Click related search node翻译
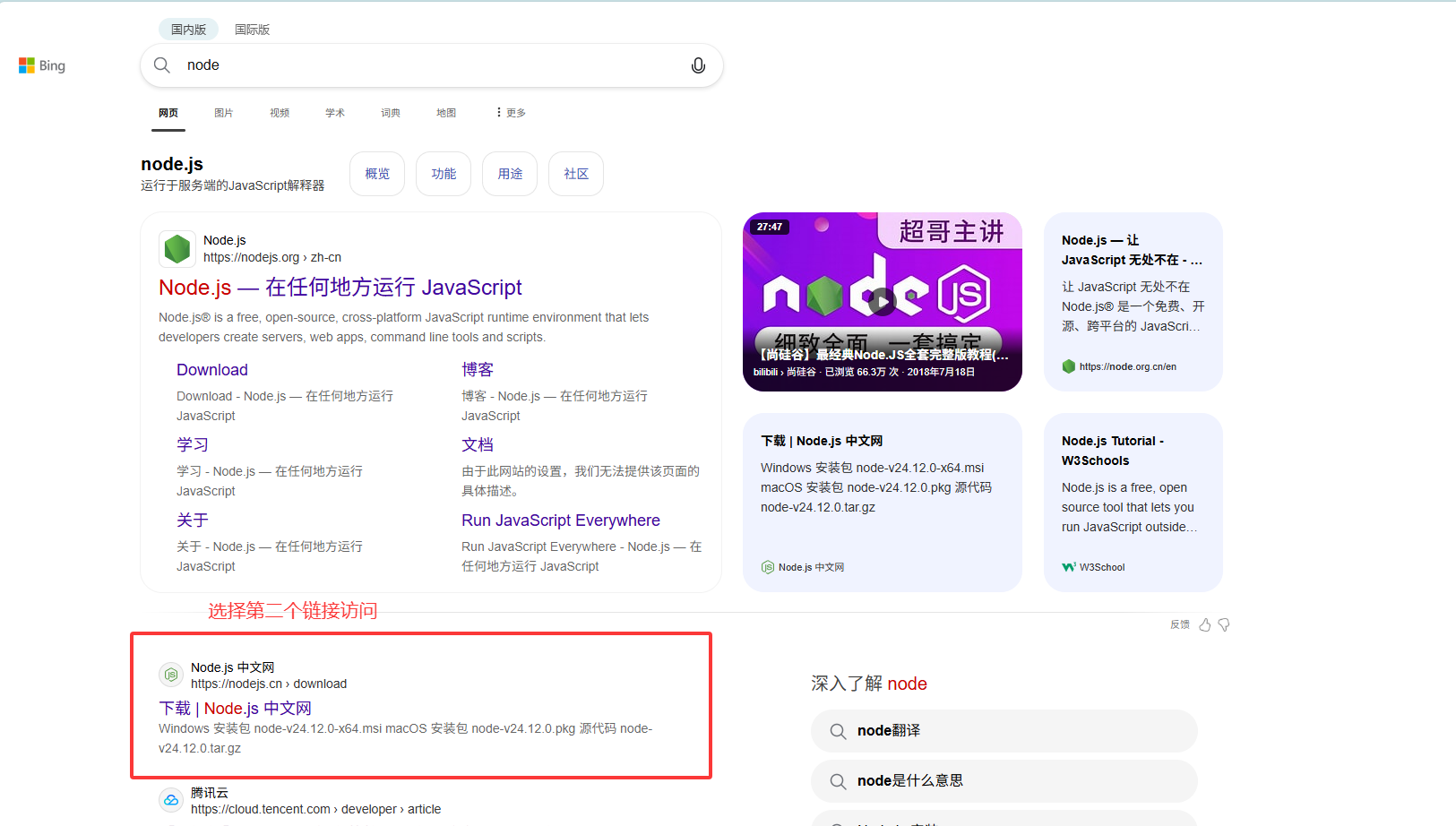Screen dimensions: 1456x826 (1004, 731)
